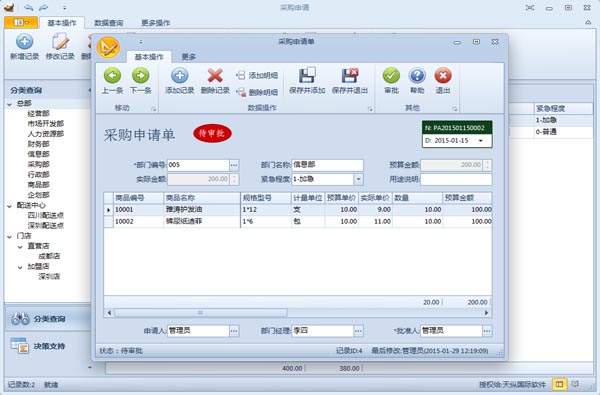Click fullscreen icon in main title bar
Screen dimensions: 600x395
[x=530, y=8]
